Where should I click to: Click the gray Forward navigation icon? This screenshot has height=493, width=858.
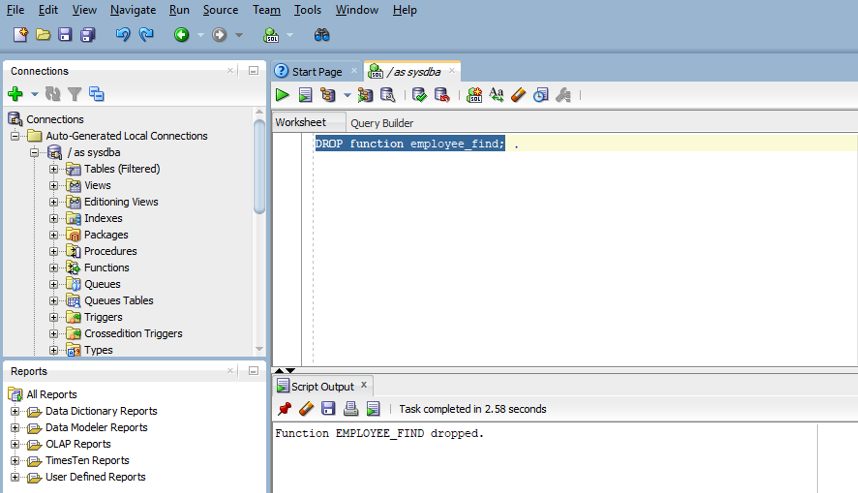click(219, 35)
